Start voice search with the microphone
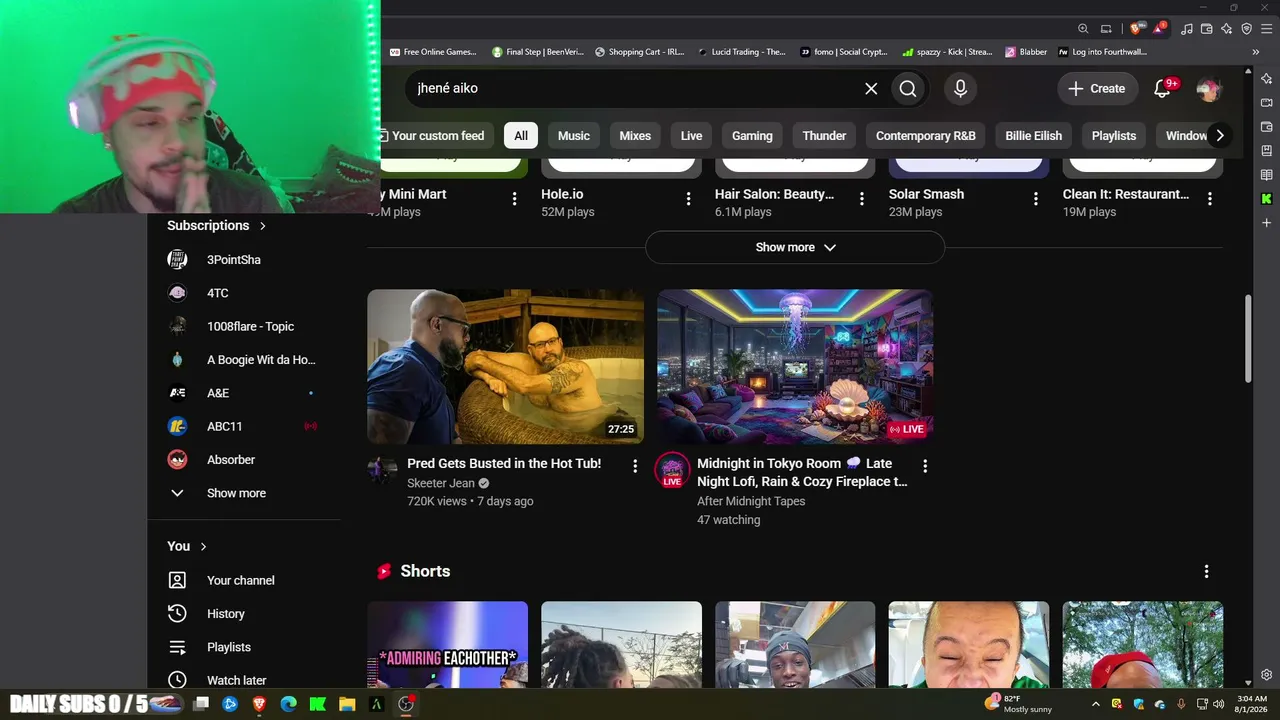 point(960,89)
